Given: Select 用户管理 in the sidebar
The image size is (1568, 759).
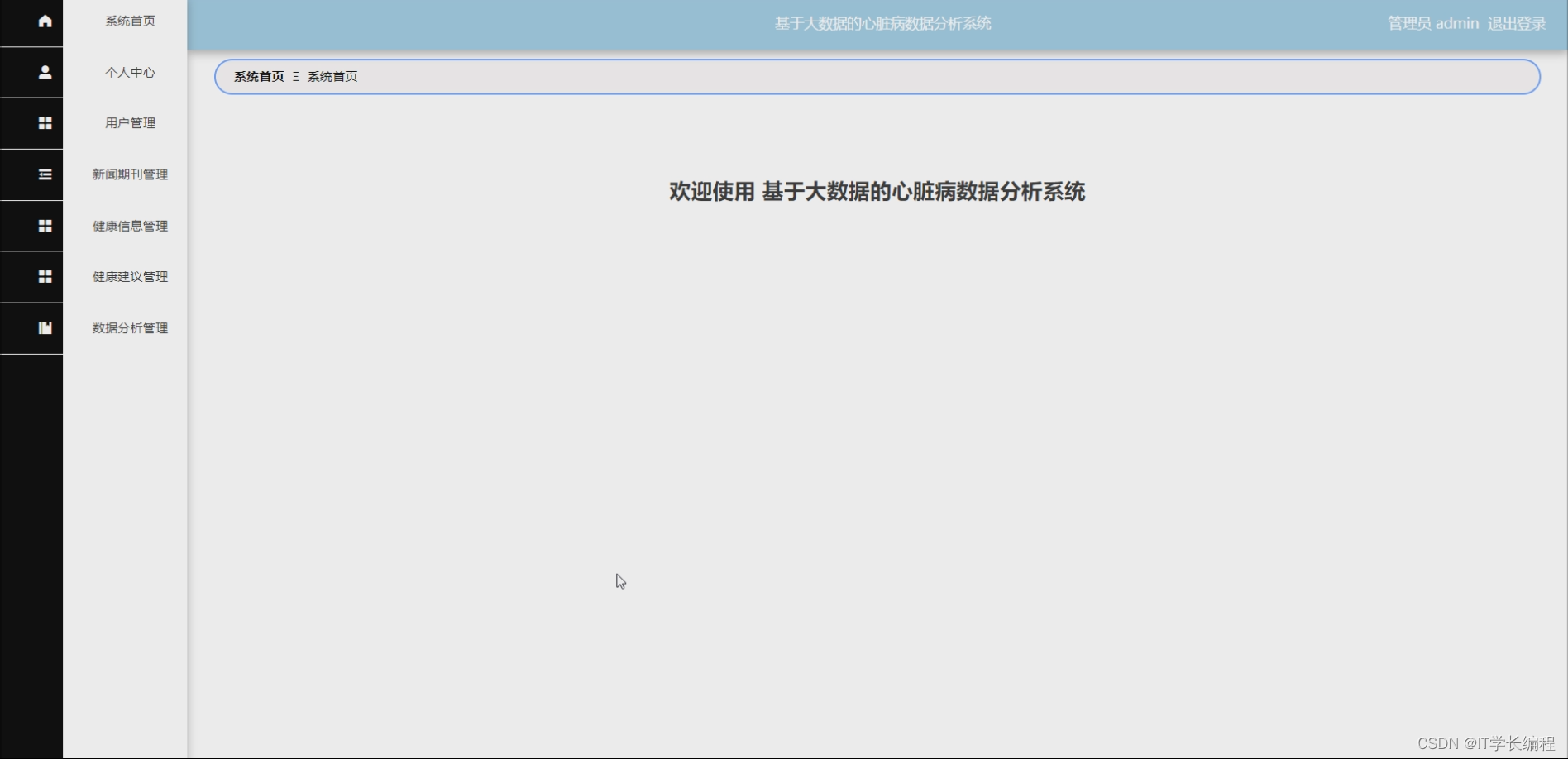Looking at the screenshot, I should (x=130, y=123).
